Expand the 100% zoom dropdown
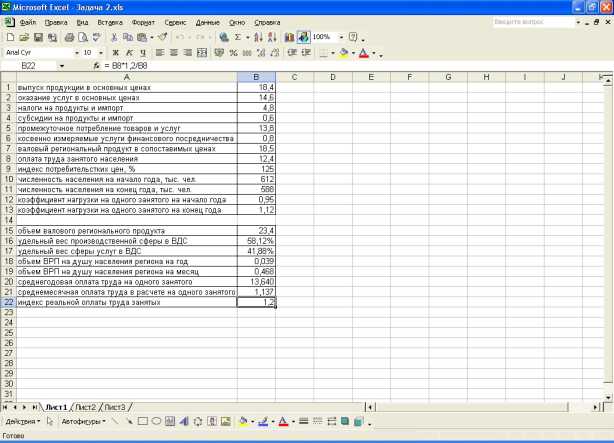614x443 pixels. coord(339,37)
